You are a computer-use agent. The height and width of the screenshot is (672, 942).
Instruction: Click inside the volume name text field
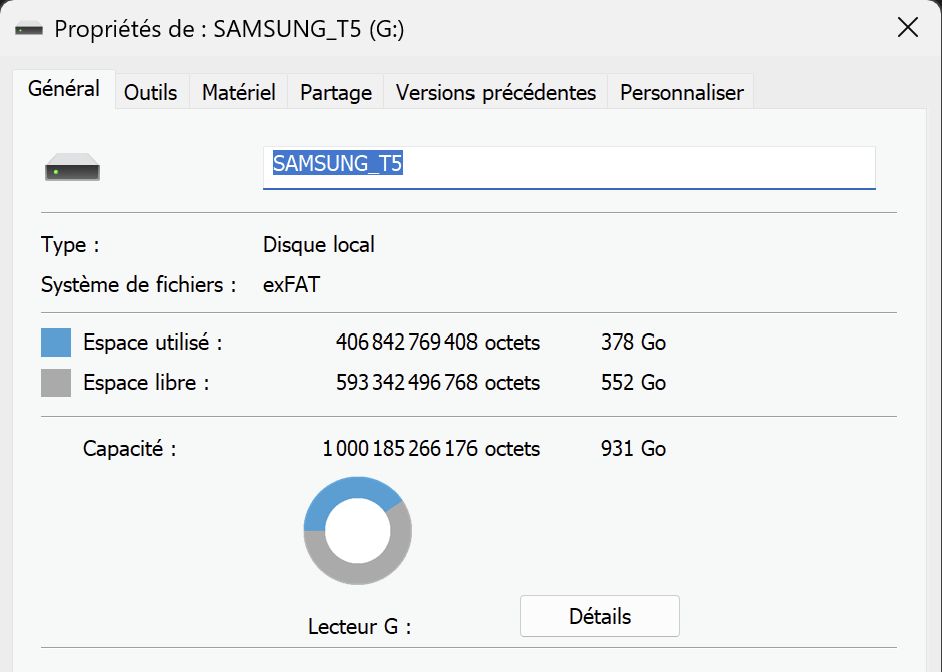[570, 168]
